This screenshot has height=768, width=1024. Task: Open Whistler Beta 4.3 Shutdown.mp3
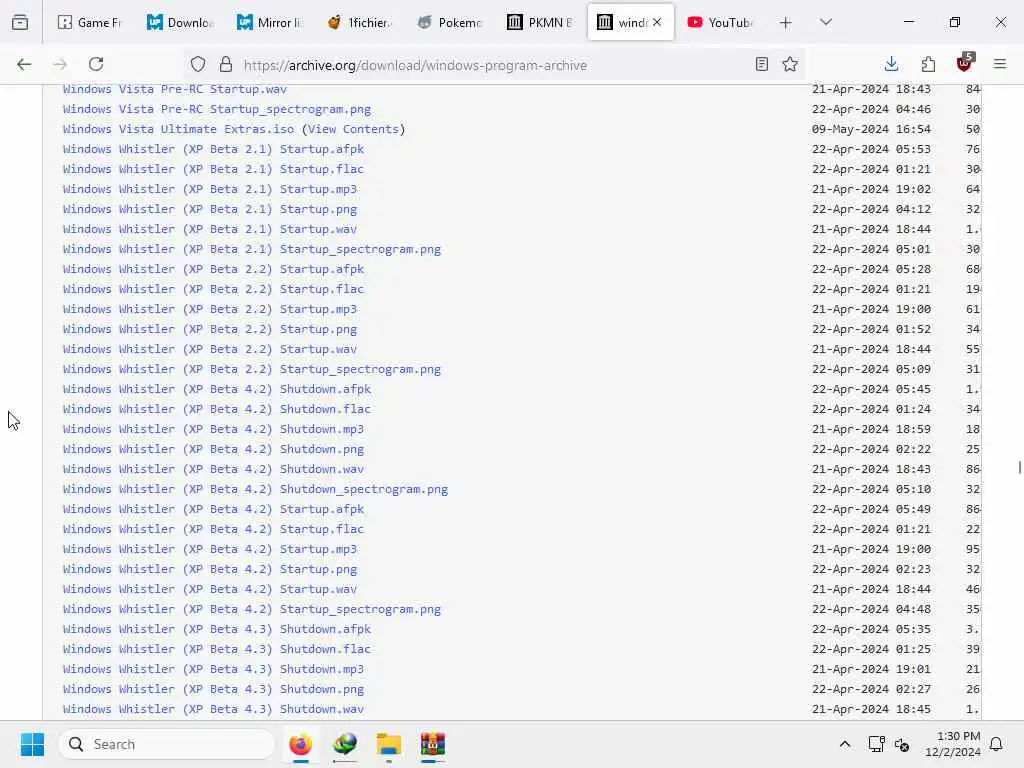[213, 669]
